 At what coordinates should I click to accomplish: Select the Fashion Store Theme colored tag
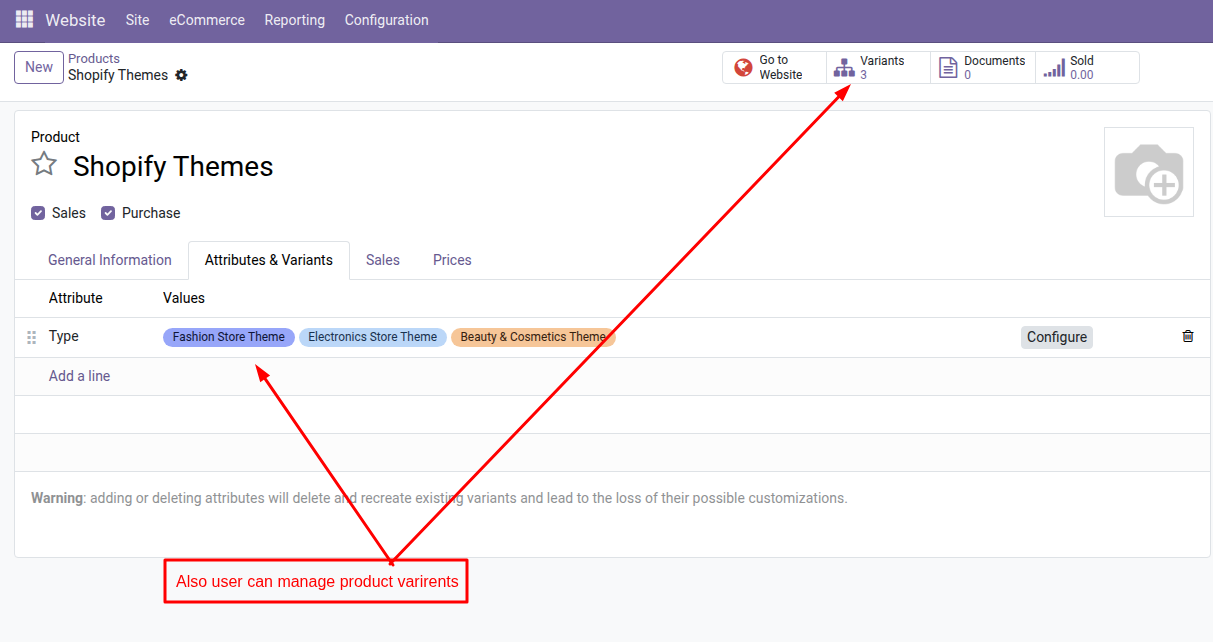228,337
